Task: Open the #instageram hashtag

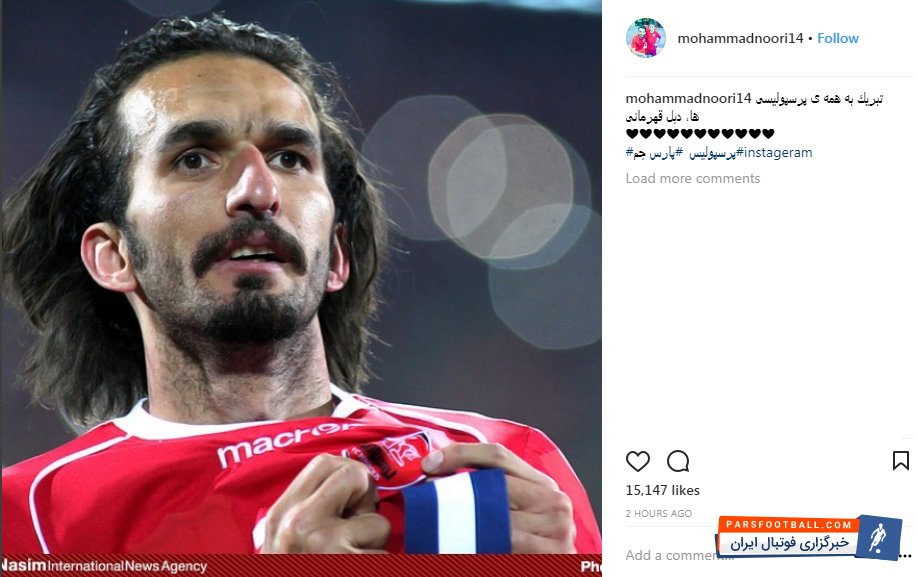Action: point(774,153)
